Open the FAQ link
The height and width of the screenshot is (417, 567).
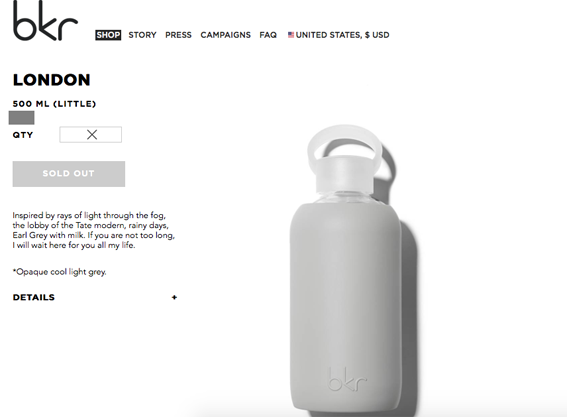[x=268, y=35]
